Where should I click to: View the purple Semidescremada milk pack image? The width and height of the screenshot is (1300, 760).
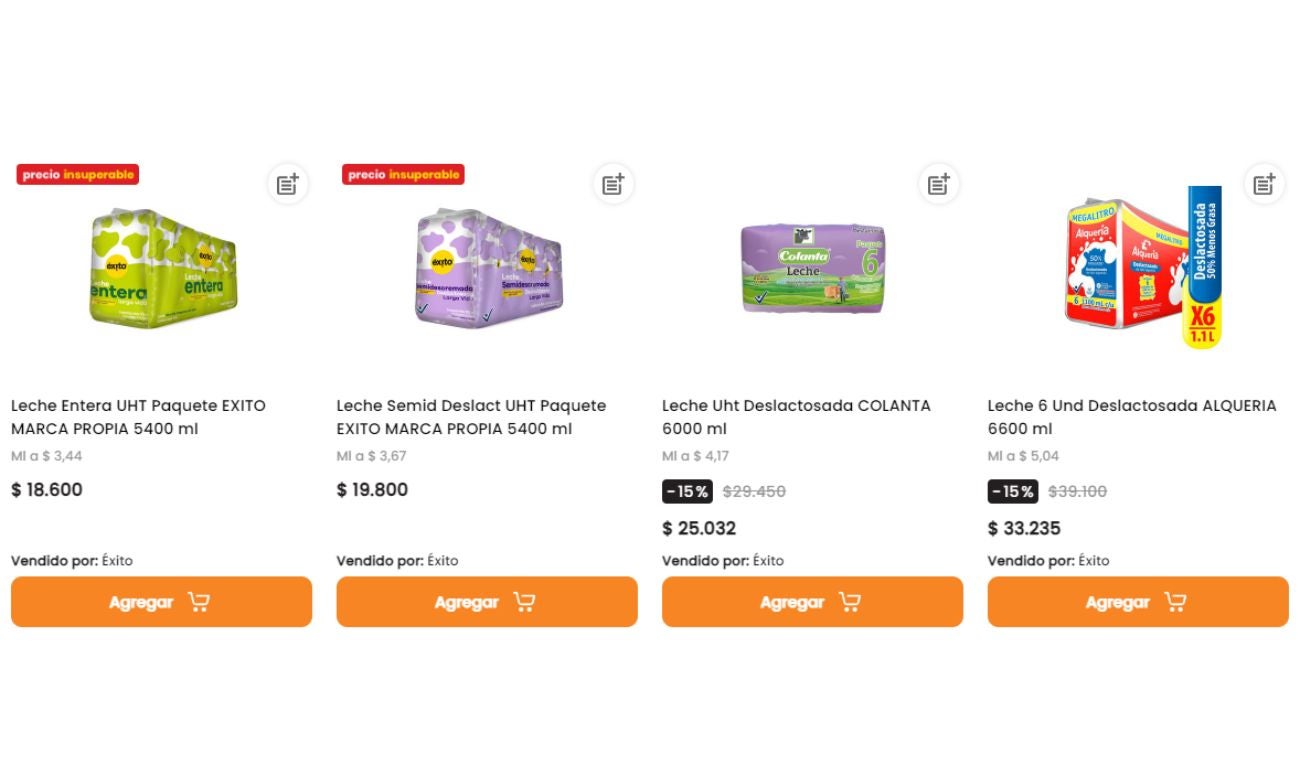488,267
